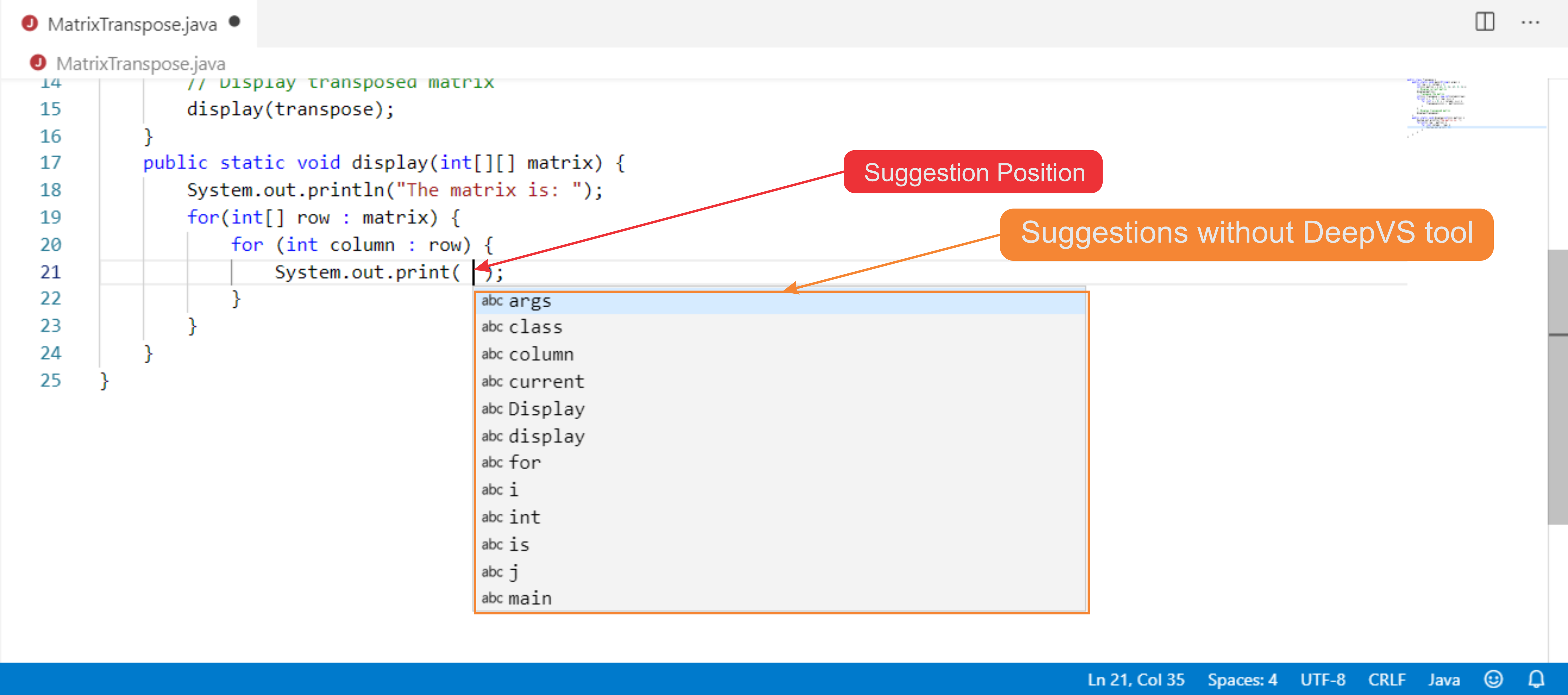The image size is (1568, 695).
Task: Click line number 21
Action: click(x=51, y=272)
